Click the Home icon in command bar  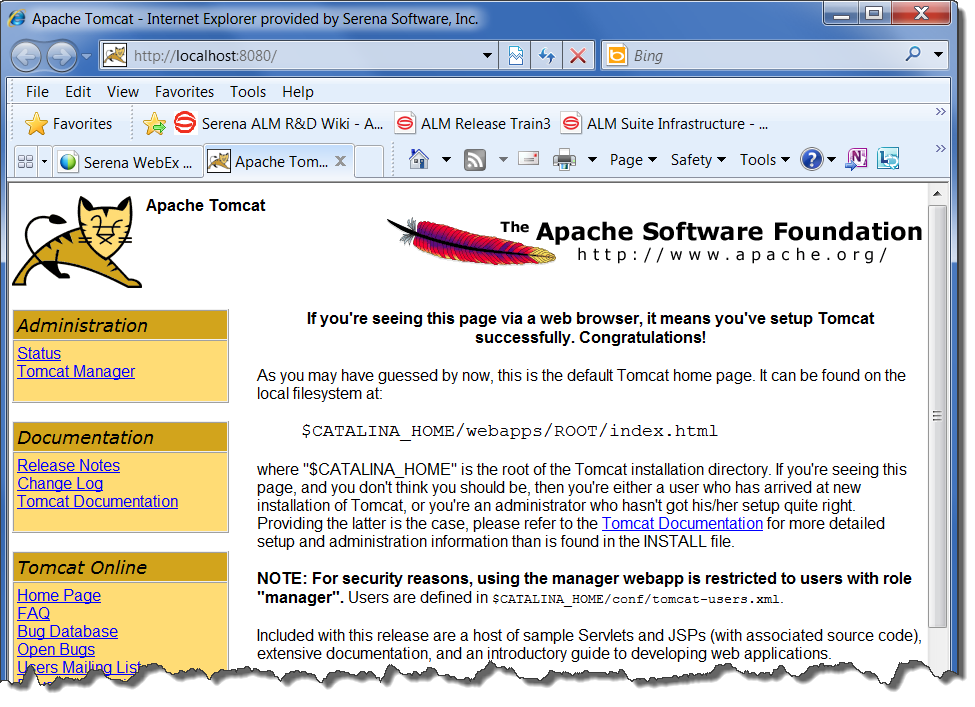click(x=419, y=160)
